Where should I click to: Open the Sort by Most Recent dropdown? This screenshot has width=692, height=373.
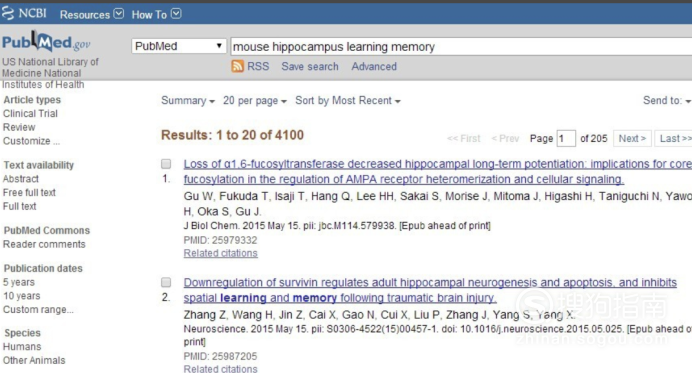point(348,101)
